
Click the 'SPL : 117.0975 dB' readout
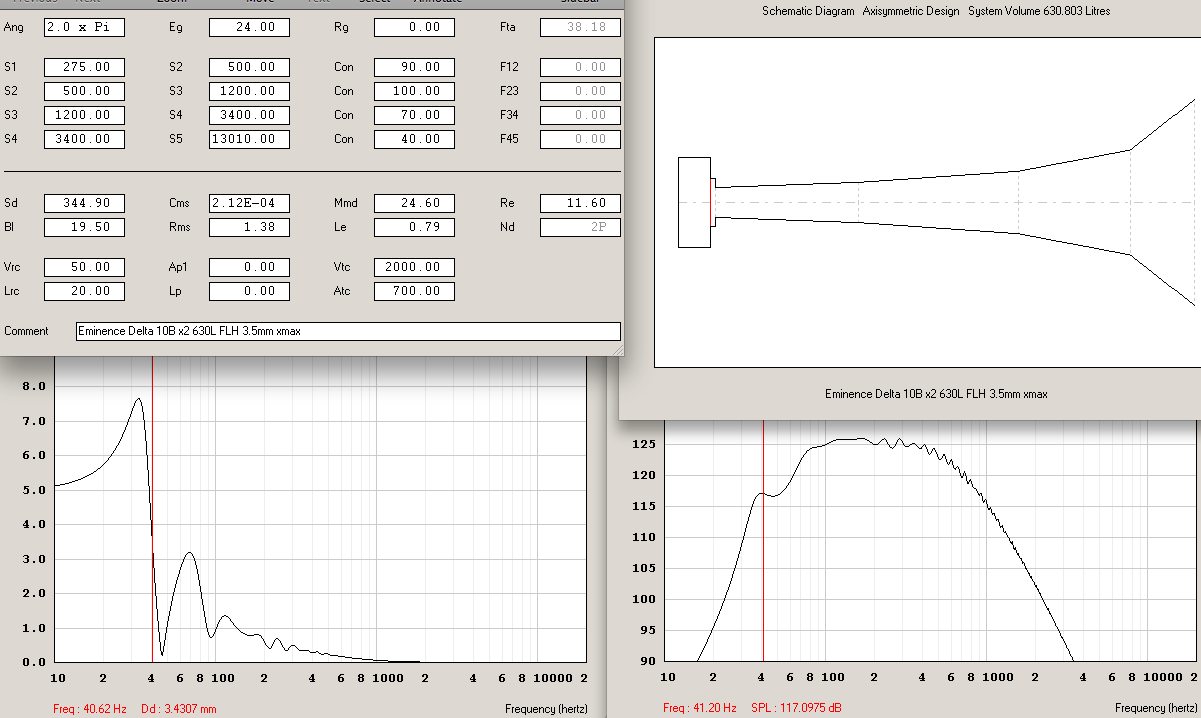coord(795,709)
